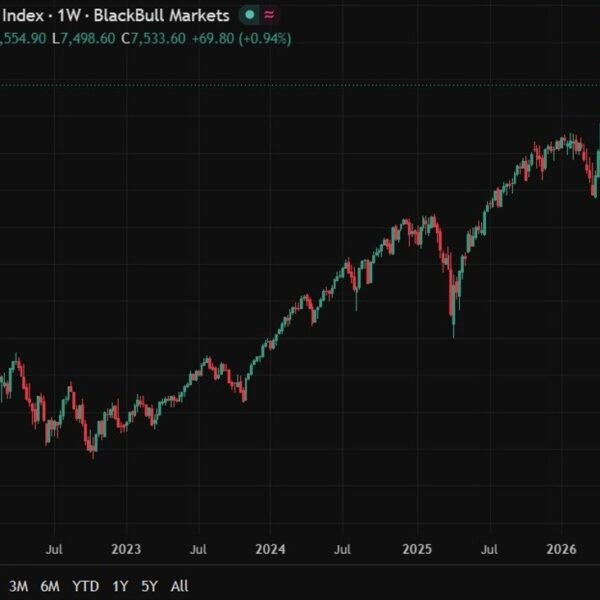
Task: Click the low value L7,498.60
Action: click(83, 39)
